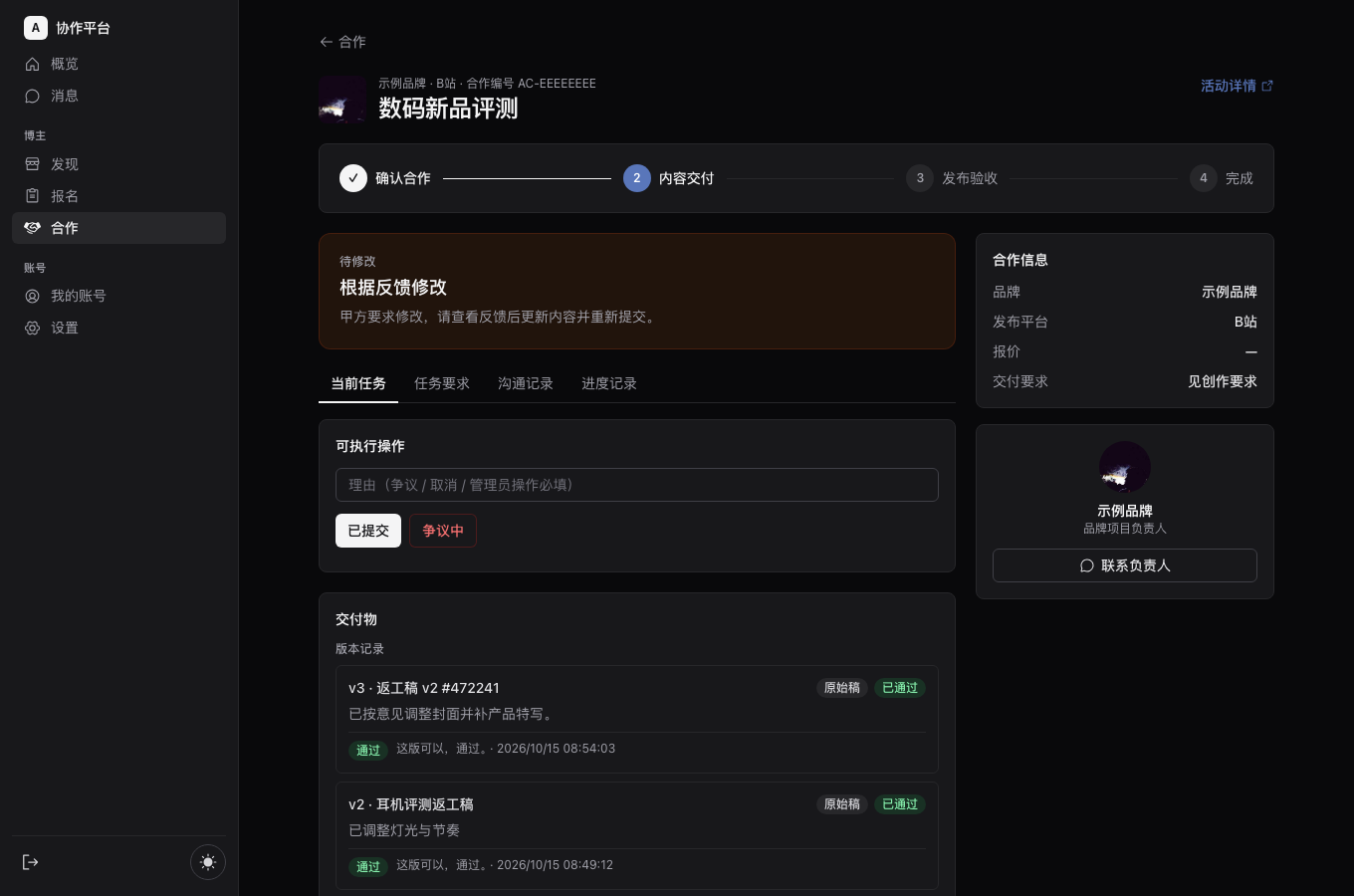Select 合作 in the sidebar
The image size is (1354, 896).
coord(118,228)
